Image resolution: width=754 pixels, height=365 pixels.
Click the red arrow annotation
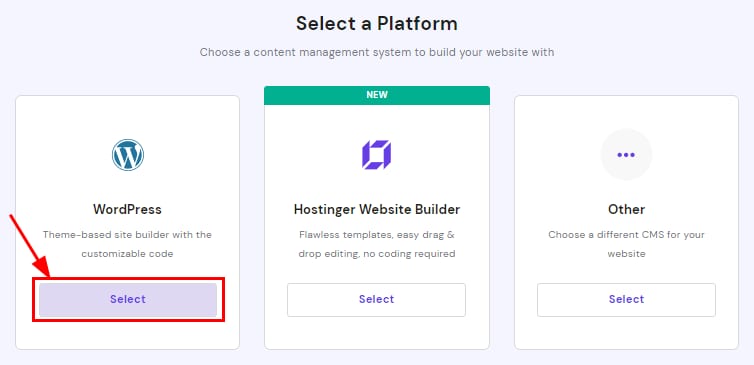[32, 247]
